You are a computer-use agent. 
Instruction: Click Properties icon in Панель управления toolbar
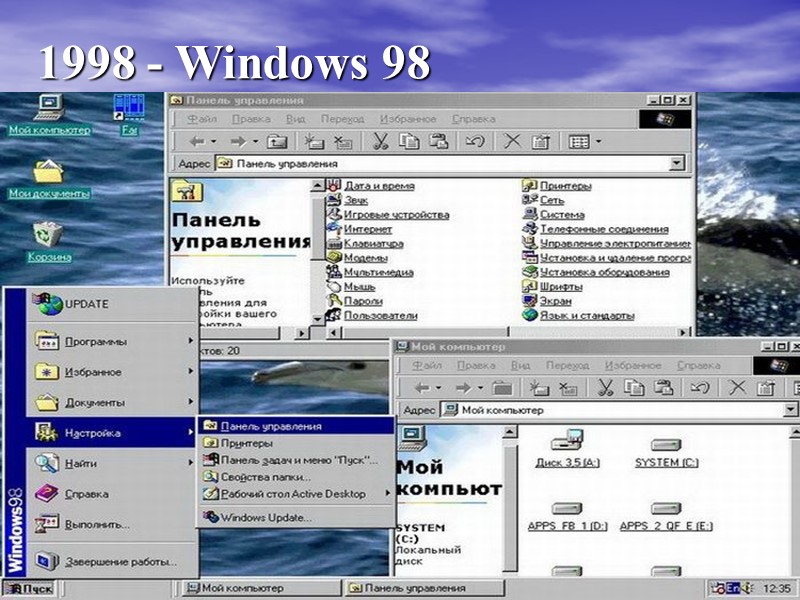tap(541, 141)
